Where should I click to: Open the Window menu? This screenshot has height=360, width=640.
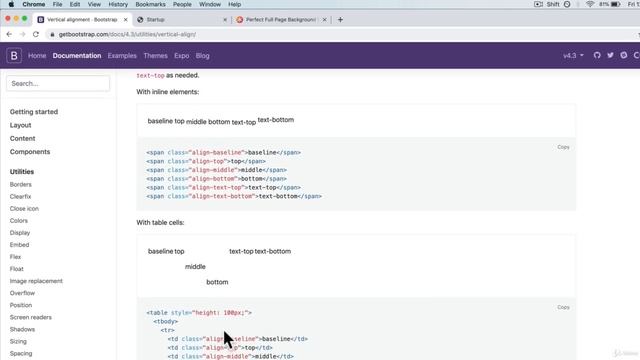(x=210, y=4)
